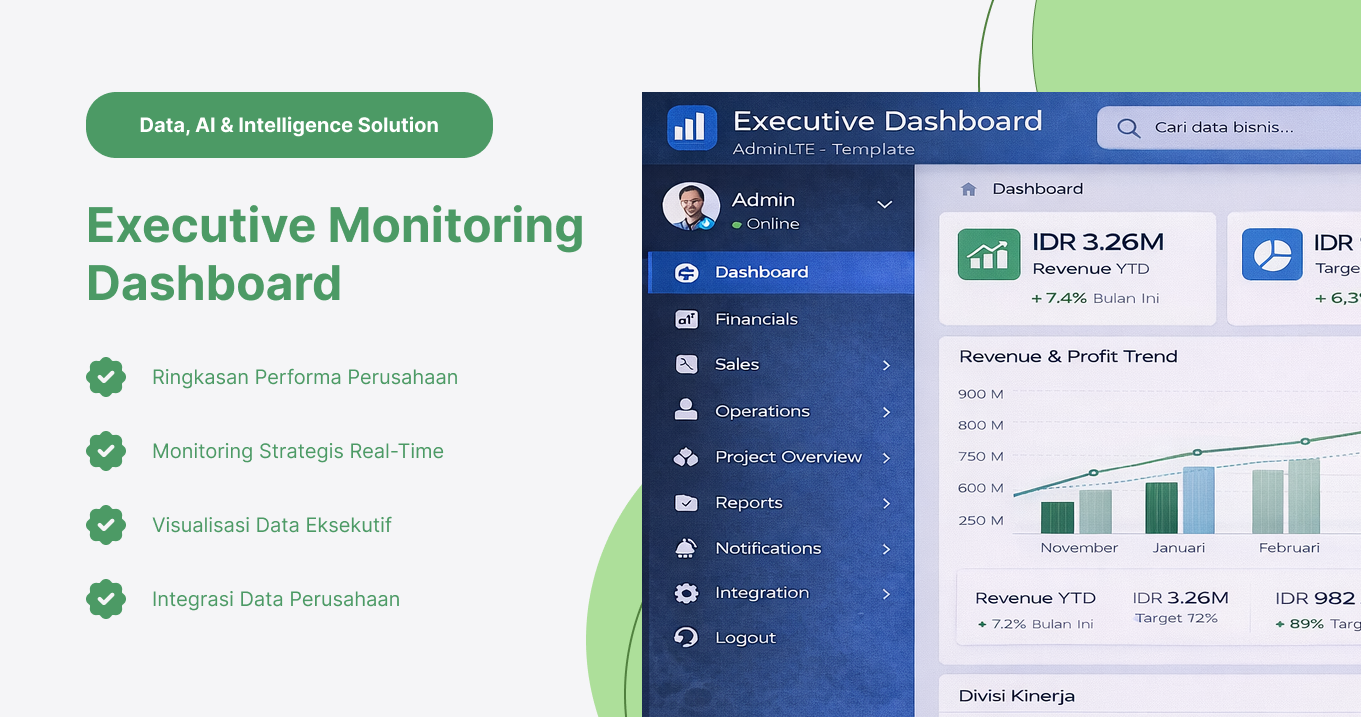Click the Integration gear icon
This screenshot has width=1361, height=717.
click(686, 592)
